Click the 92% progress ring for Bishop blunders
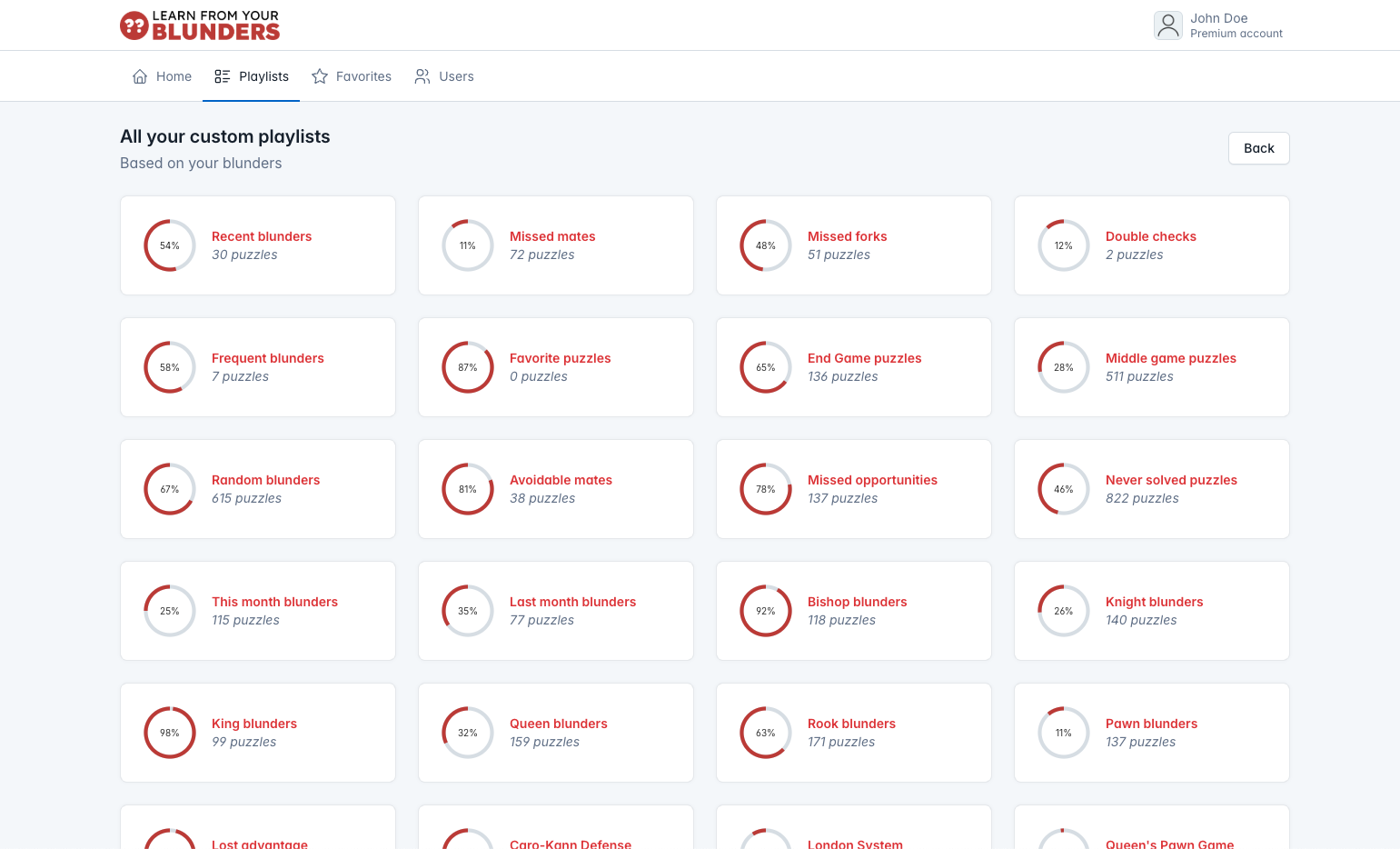This screenshot has height=849, width=1400. pyautogui.click(x=766, y=611)
